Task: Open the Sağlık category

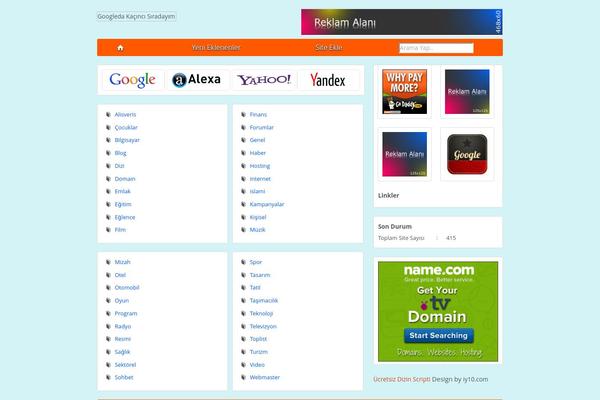Action: tap(122, 352)
